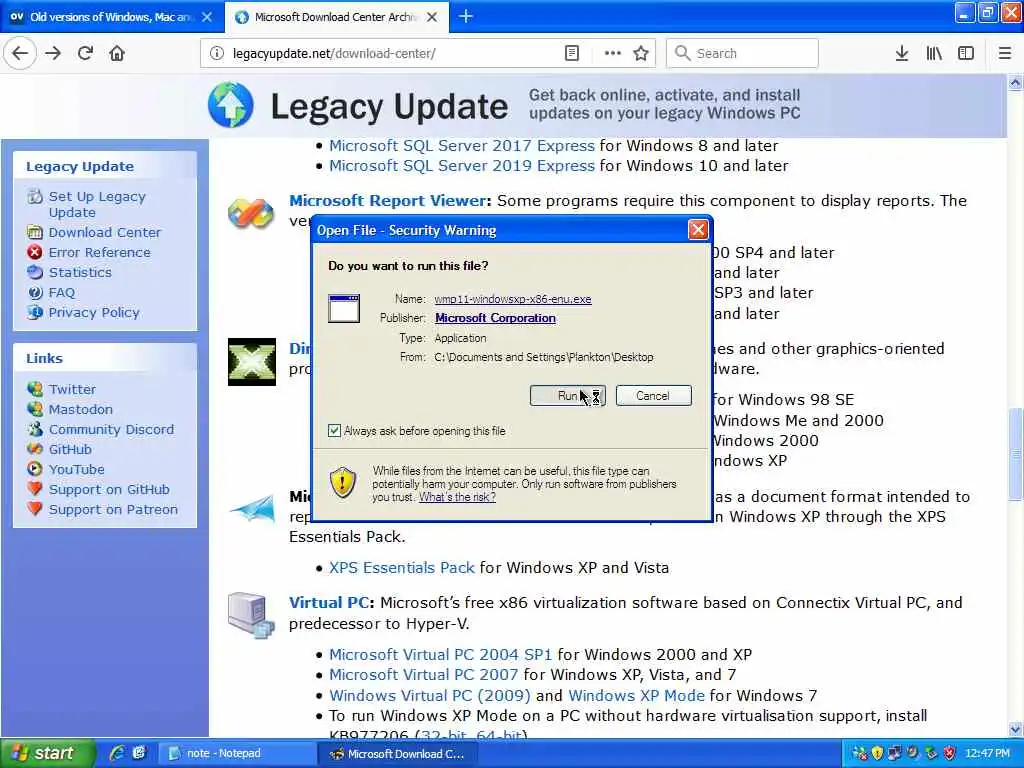The width and height of the screenshot is (1024, 768).
Task: Toggle reader view in address bar
Action: [x=571, y=53]
